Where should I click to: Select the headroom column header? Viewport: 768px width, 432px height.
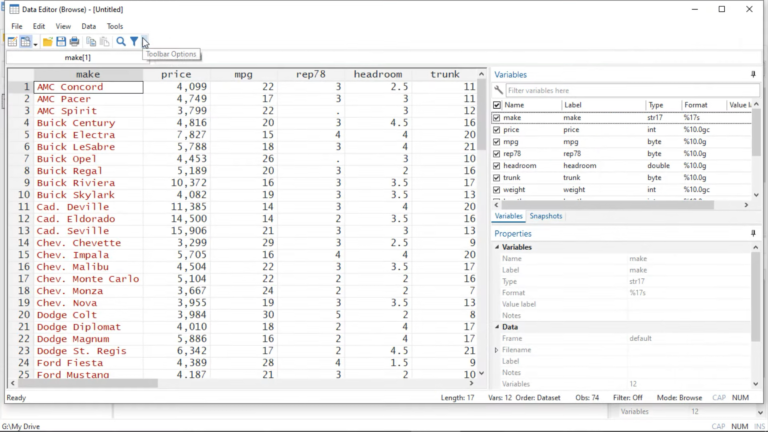point(378,74)
